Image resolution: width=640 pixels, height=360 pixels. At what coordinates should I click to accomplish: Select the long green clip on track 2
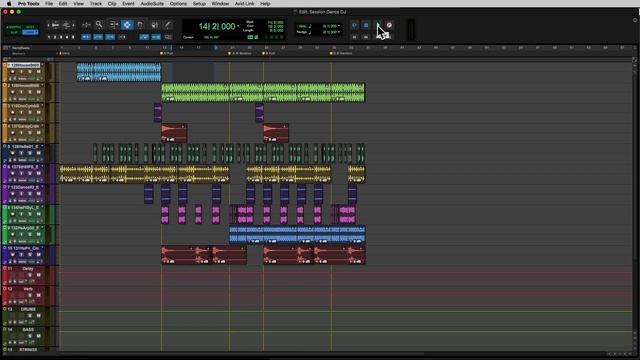point(263,92)
